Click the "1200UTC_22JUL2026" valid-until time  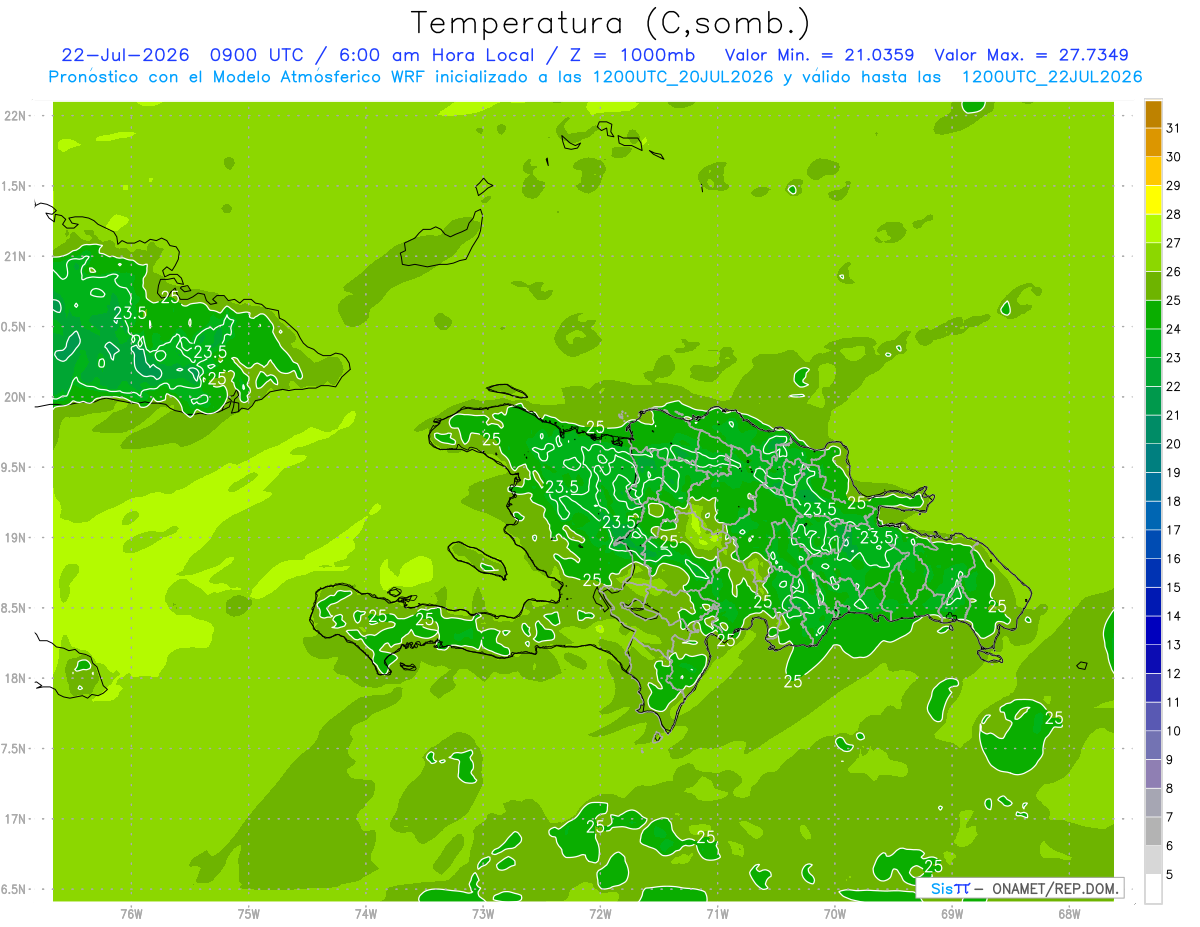click(1052, 77)
